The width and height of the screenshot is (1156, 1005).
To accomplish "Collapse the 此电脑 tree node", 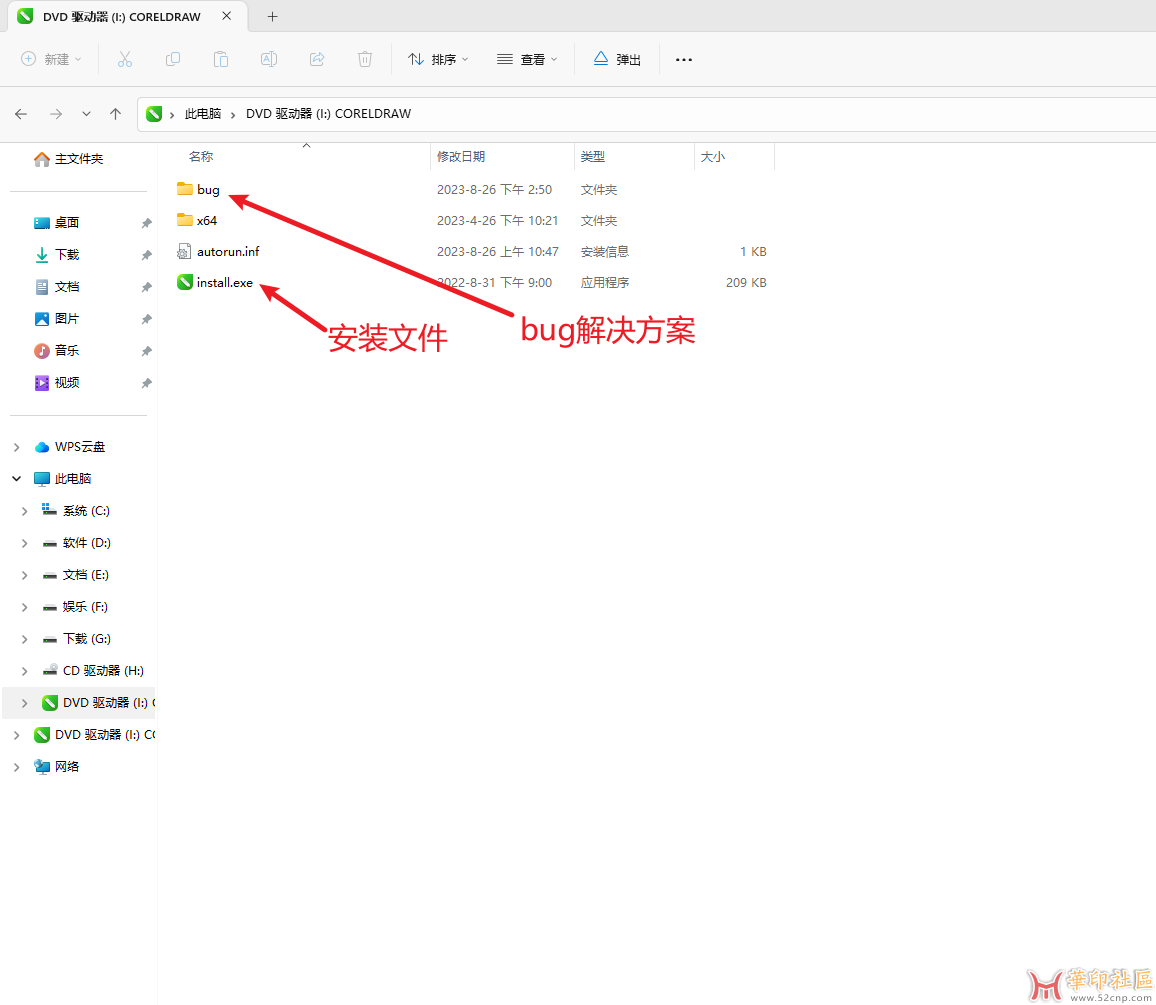I will (x=16, y=479).
